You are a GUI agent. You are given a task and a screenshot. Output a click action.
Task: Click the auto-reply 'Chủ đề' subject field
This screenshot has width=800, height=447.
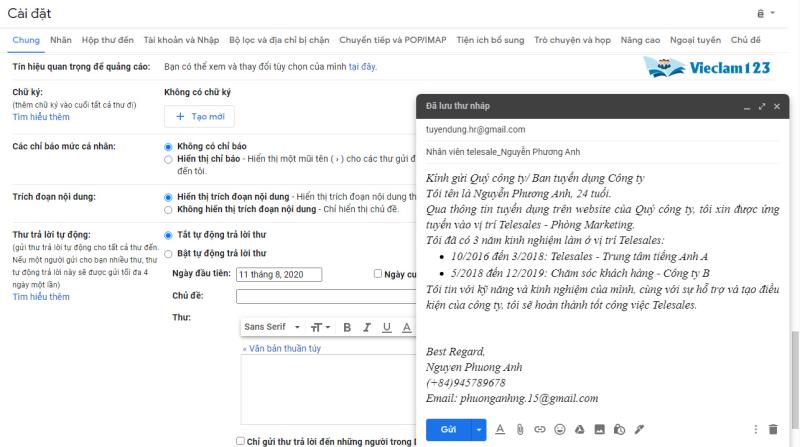(326, 296)
